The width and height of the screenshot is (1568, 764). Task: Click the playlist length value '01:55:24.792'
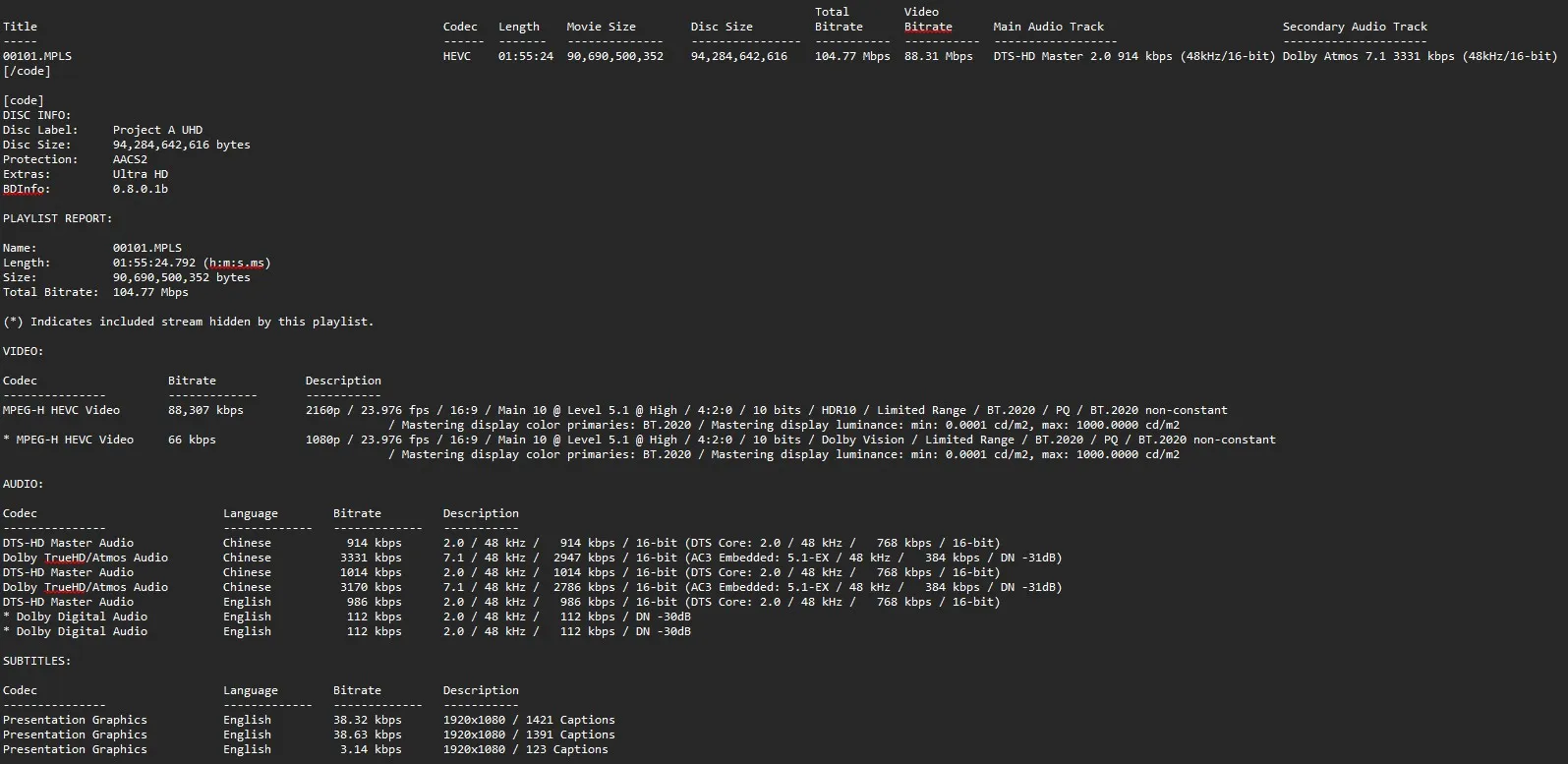[x=154, y=263]
